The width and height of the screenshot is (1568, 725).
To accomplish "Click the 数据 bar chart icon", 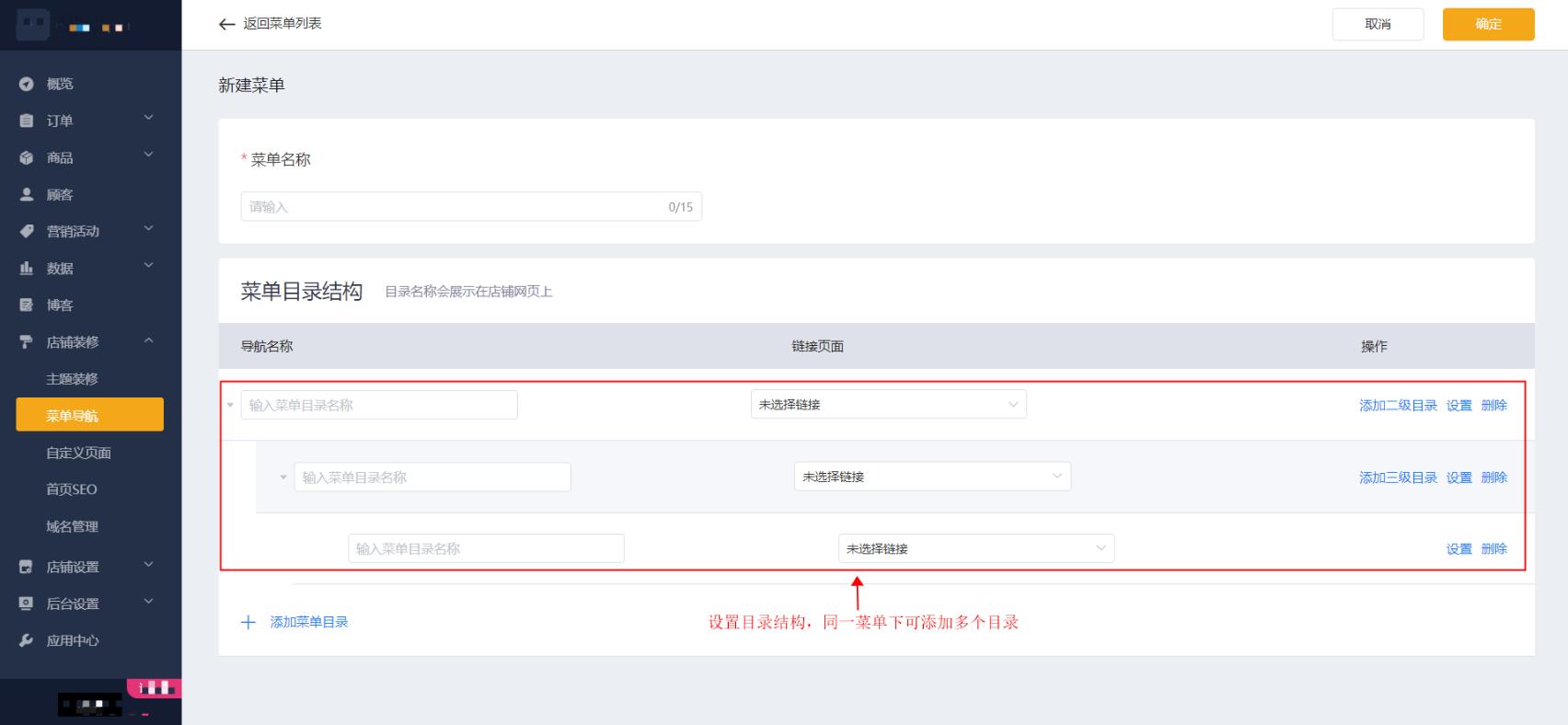I will 27,268.
